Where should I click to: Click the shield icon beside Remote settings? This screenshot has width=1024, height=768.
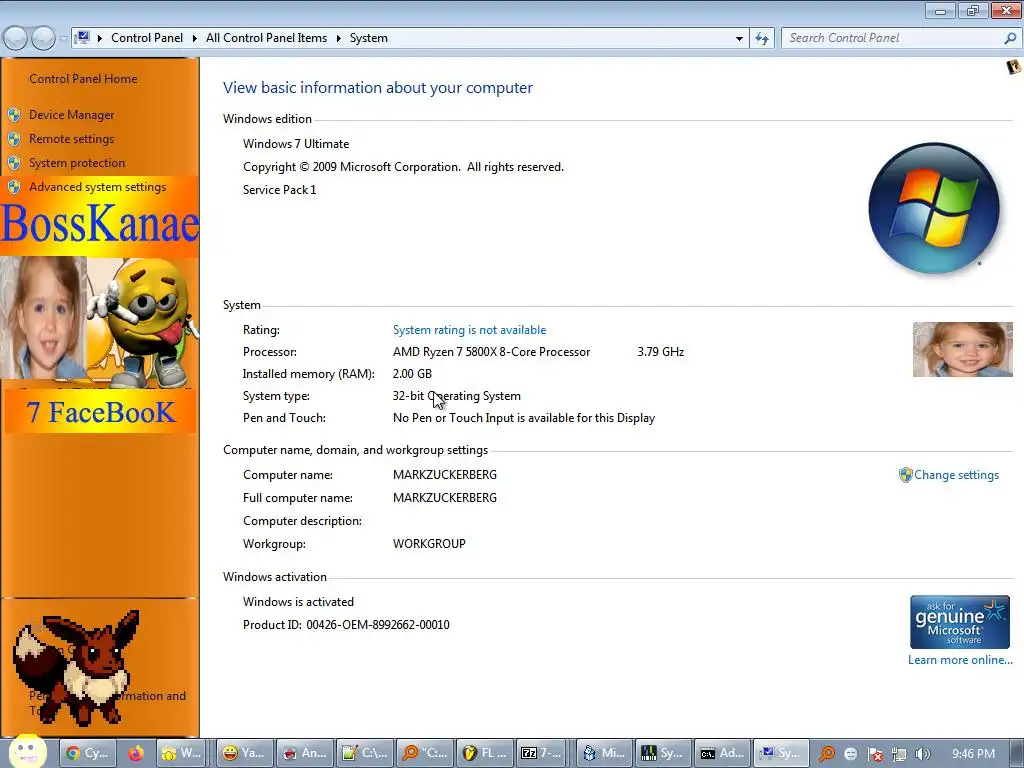[14, 140]
